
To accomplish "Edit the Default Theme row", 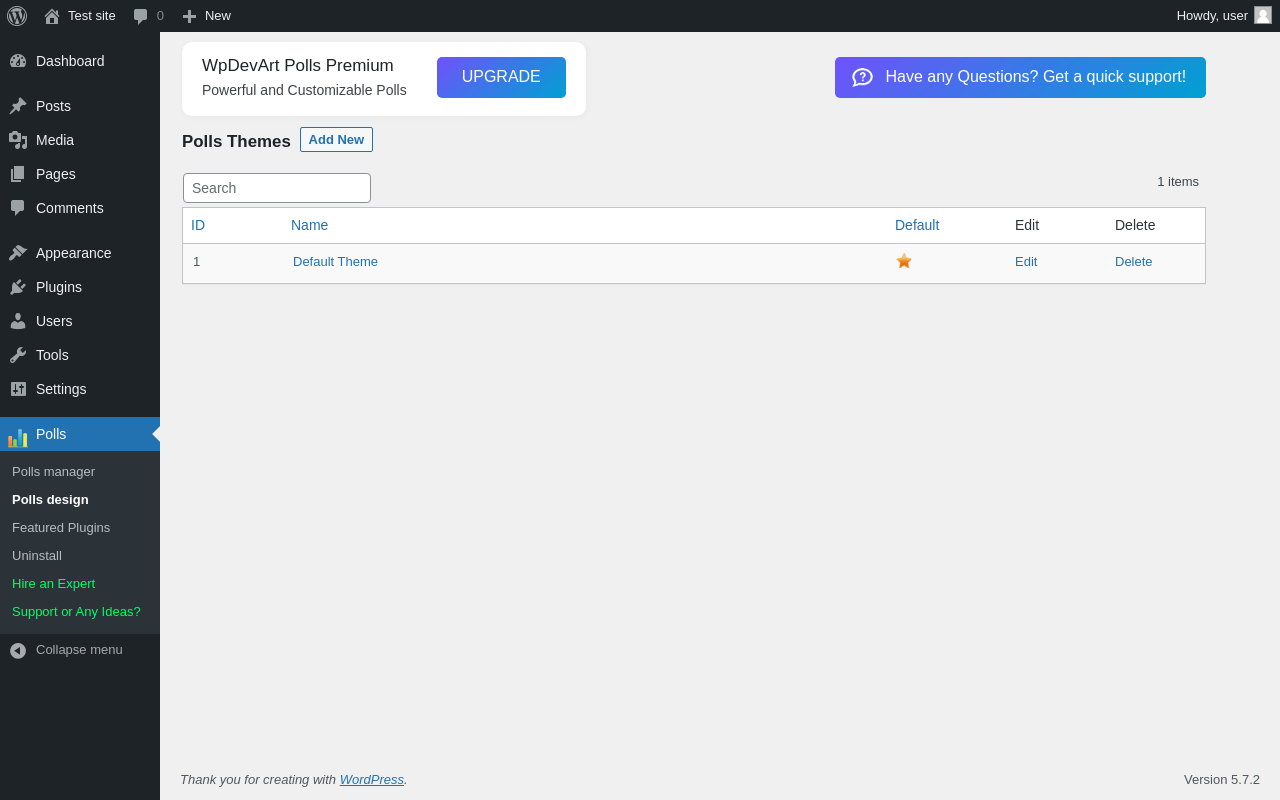I will coord(1026,262).
